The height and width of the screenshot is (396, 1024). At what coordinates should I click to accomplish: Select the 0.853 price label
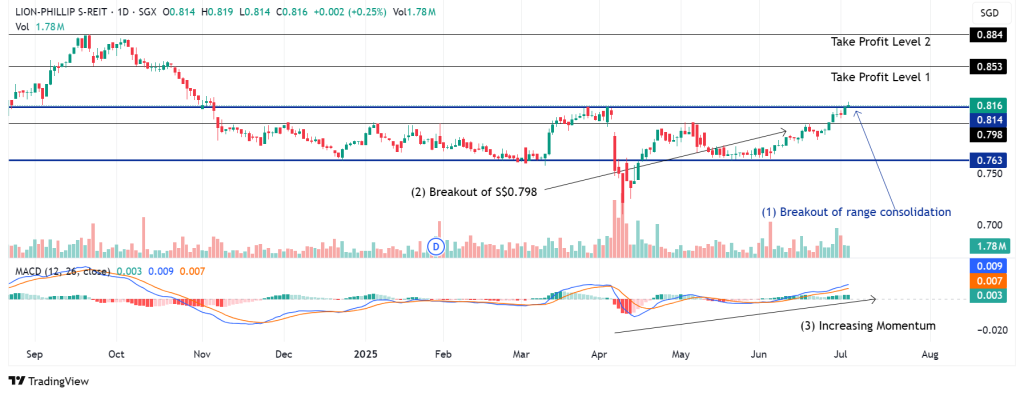point(987,67)
